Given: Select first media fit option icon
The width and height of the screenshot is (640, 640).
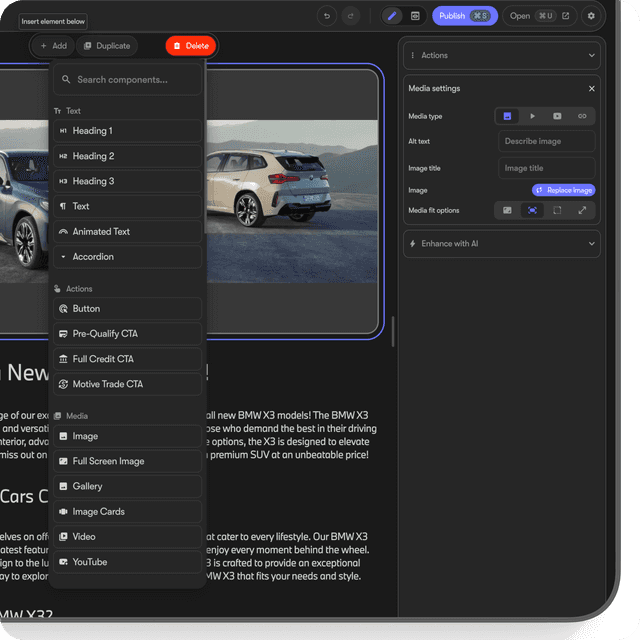Looking at the screenshot, I should 507,211.
